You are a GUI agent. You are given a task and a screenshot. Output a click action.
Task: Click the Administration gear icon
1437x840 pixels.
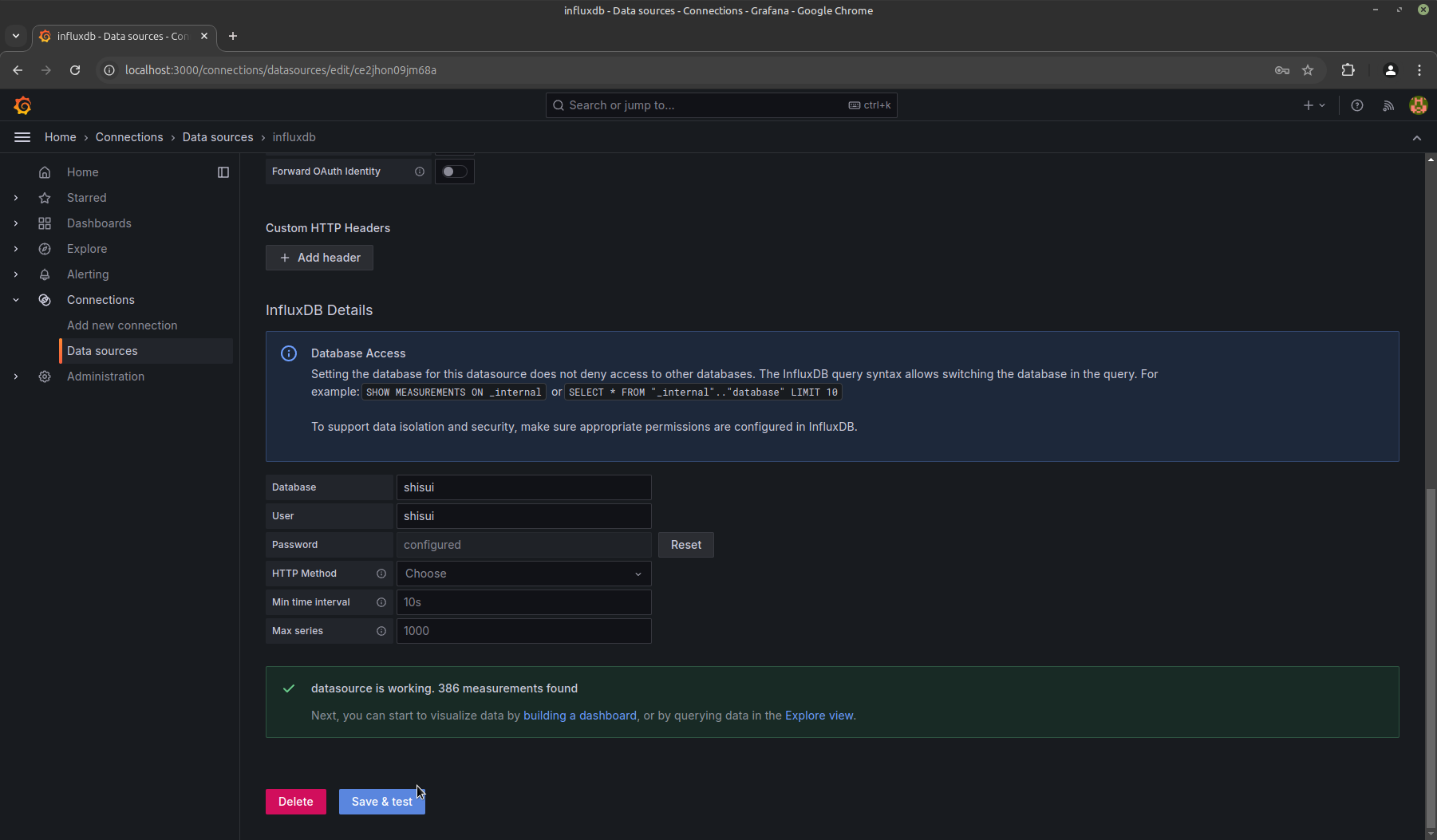(45, 377)
